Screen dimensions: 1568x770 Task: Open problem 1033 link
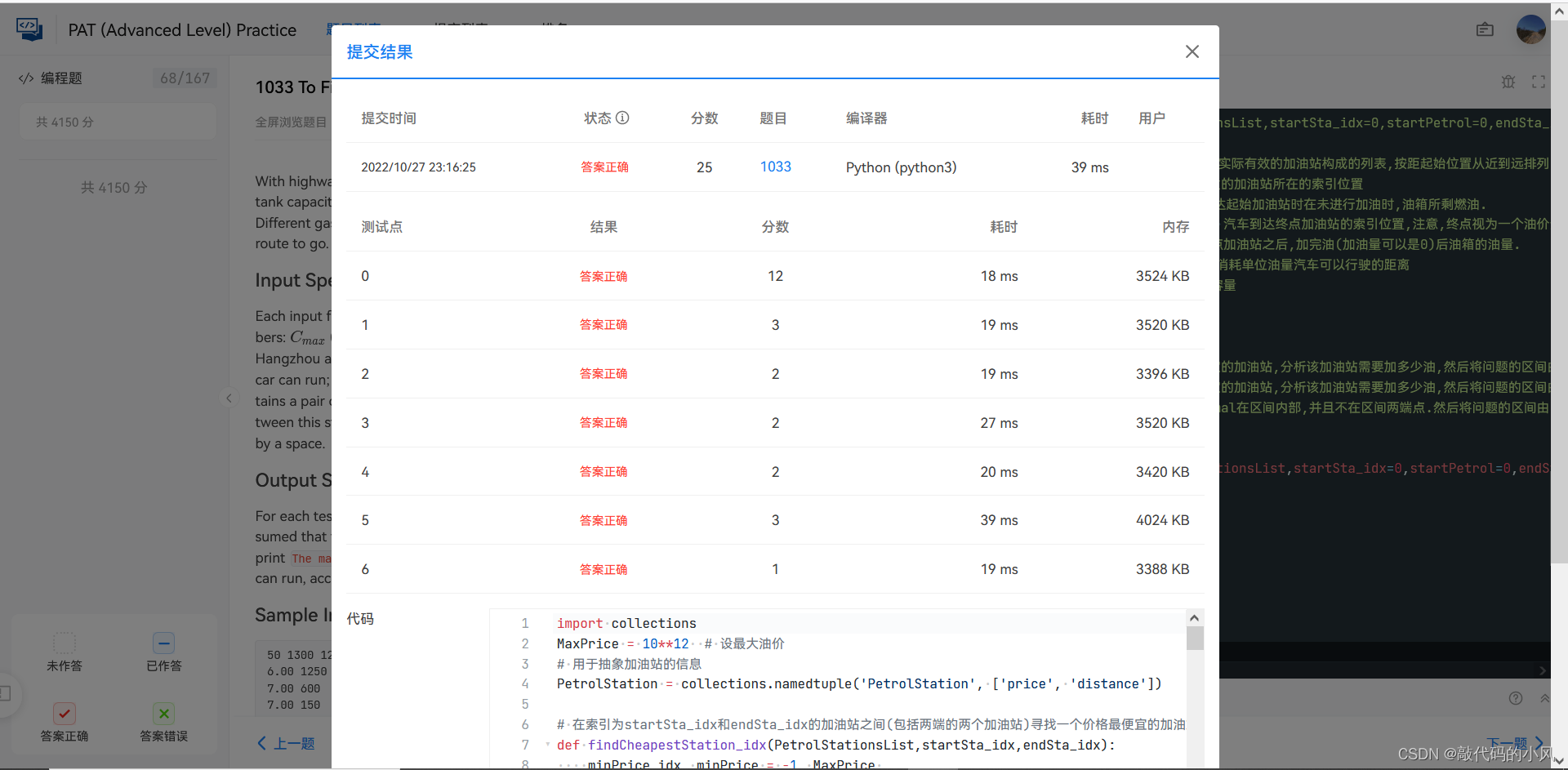[x=775, y=167]
